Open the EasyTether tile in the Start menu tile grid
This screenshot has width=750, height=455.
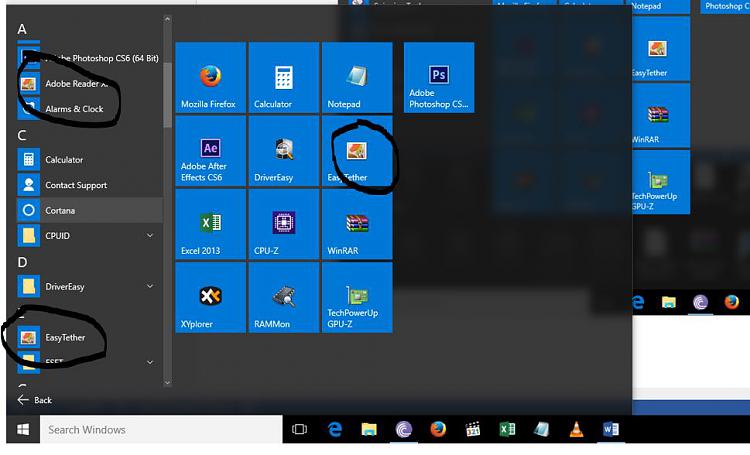point(357,151)
